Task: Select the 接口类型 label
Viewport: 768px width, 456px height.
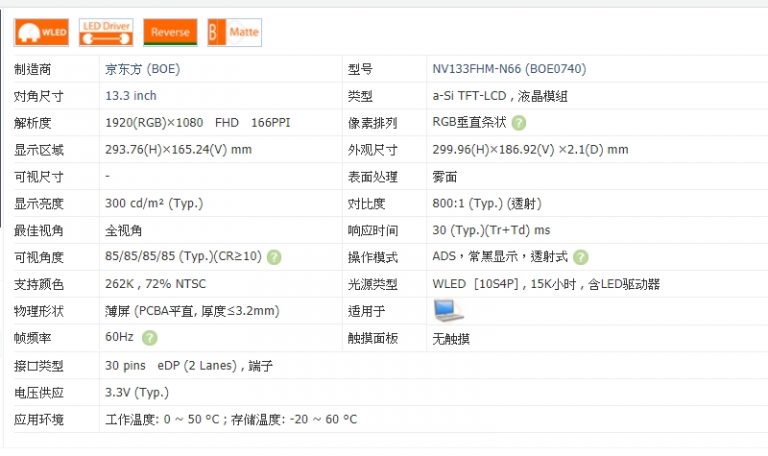Action: point(39,366)
